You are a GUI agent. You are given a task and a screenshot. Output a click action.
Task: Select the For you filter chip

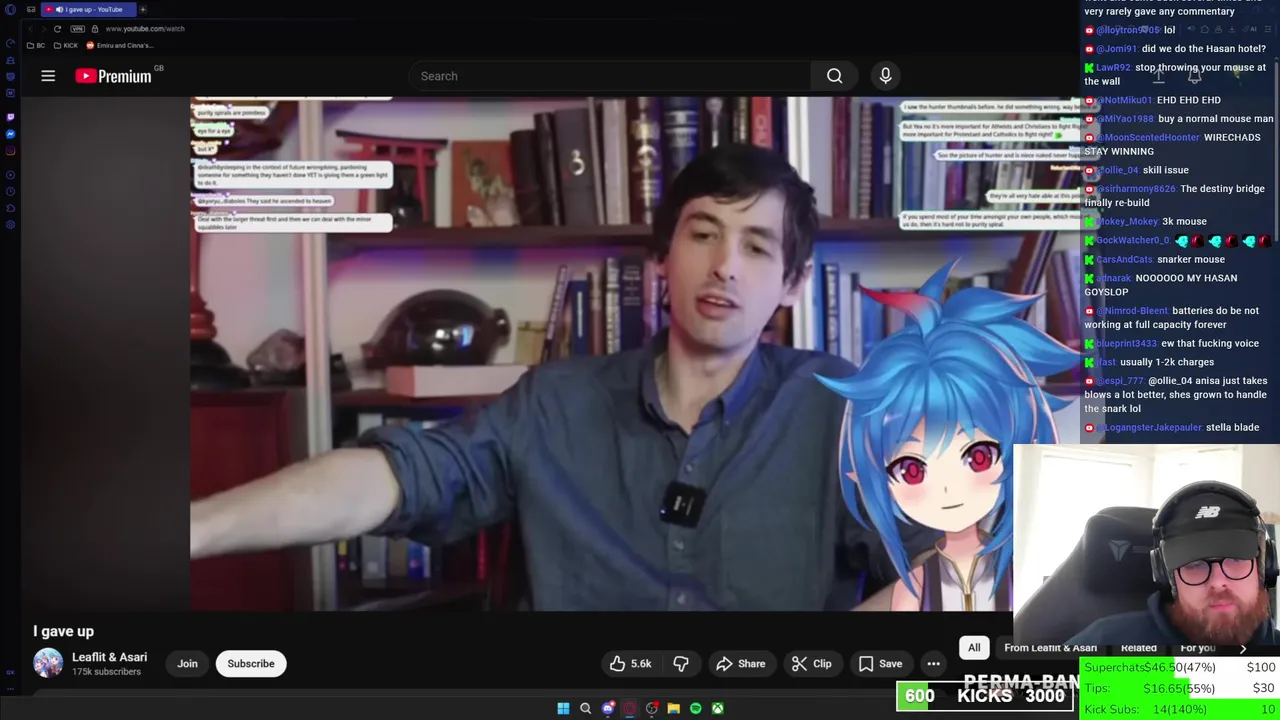click(1197, 648)
